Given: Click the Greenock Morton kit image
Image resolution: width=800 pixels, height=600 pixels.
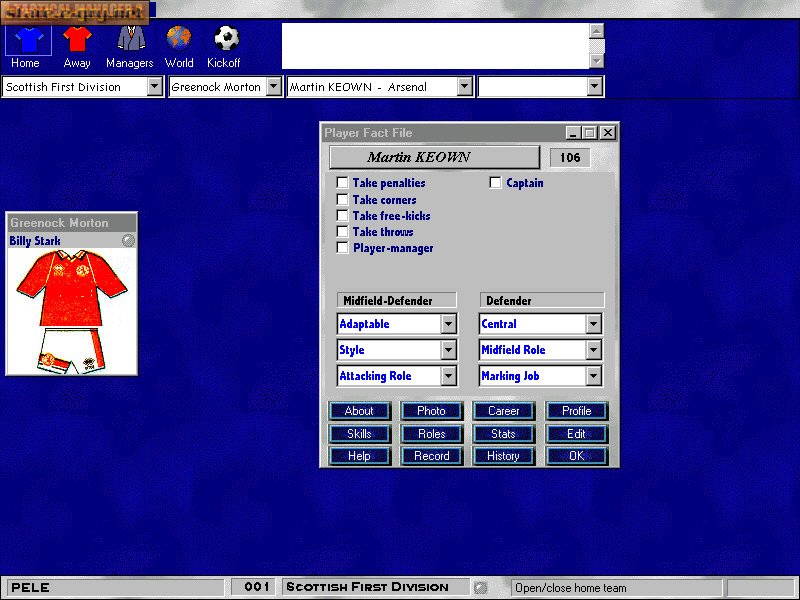Looking at the screenshot, I should [x=71, y=311].
